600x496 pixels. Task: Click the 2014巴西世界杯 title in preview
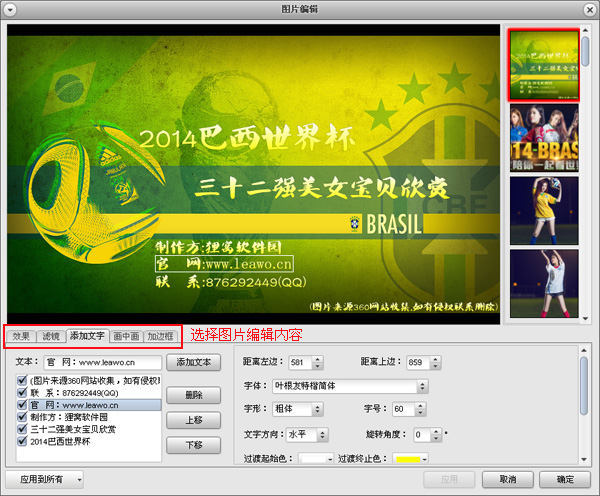(247, 137)
